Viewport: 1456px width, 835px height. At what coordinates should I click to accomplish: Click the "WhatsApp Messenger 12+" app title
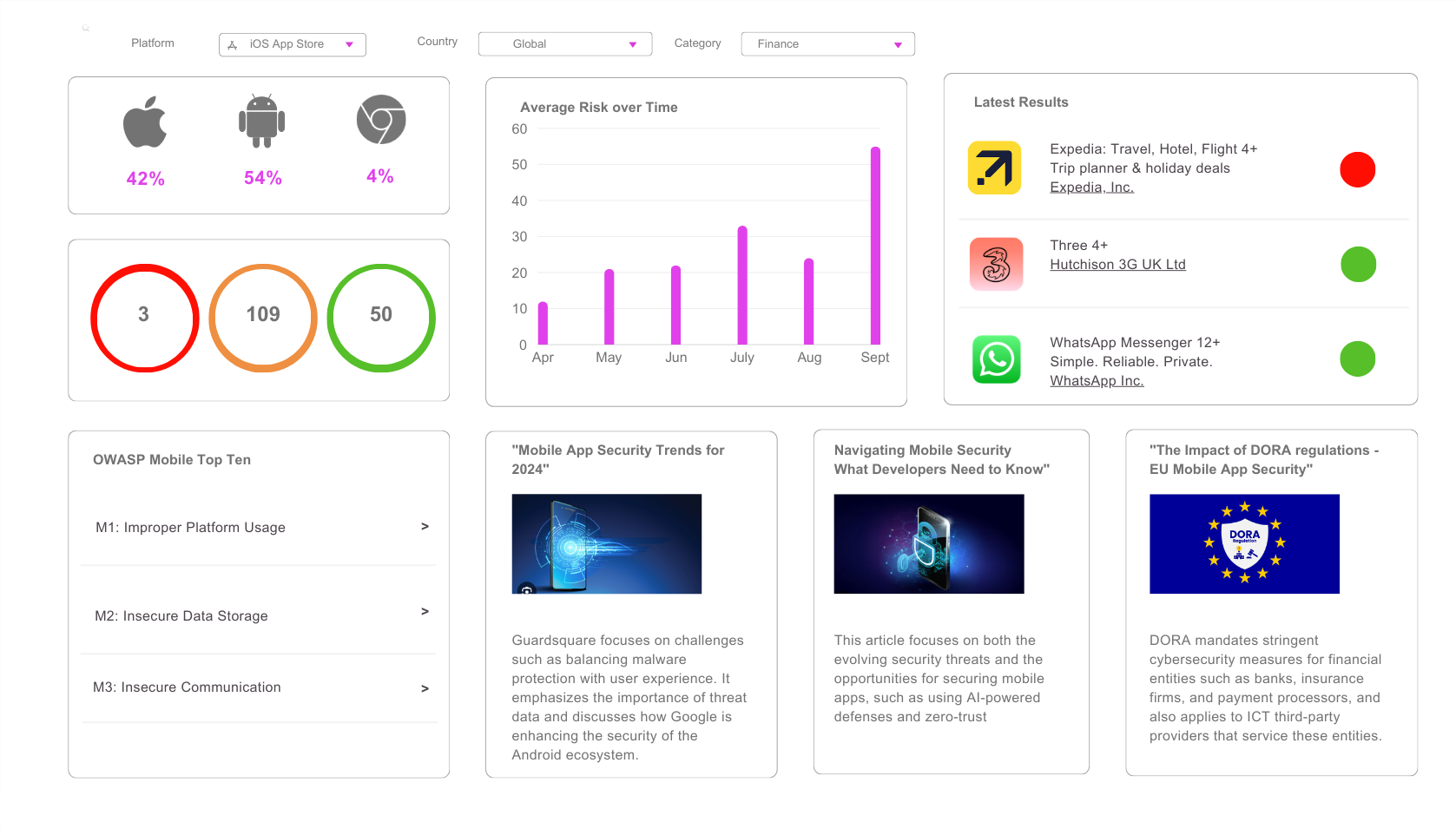tap(1136, 343)
